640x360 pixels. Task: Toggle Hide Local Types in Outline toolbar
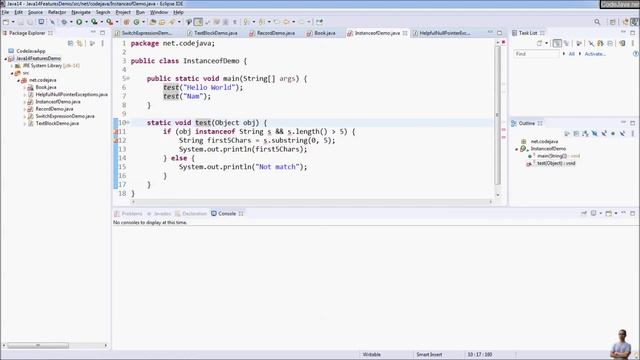(622, 133)
